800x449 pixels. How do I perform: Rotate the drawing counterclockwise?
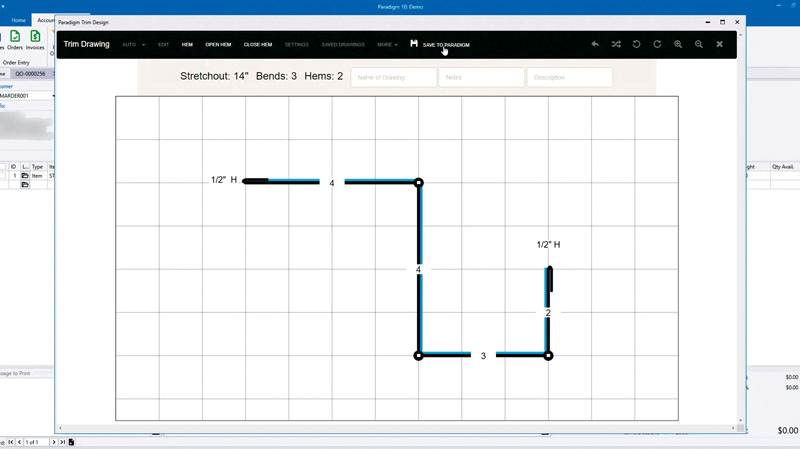point(636,44)
